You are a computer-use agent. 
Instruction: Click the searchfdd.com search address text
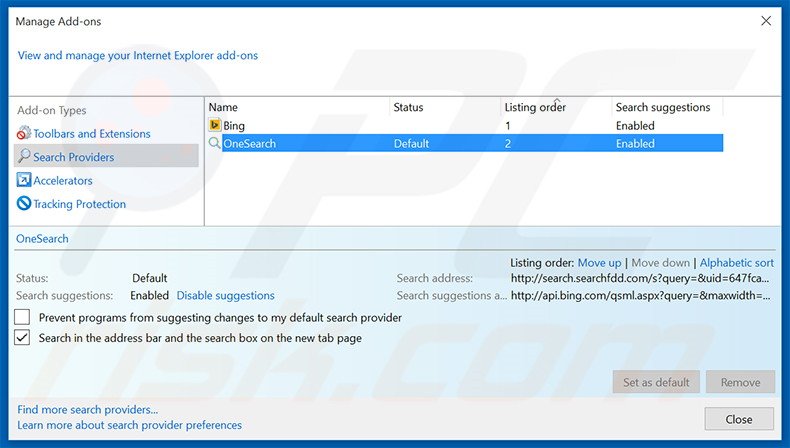640,278
